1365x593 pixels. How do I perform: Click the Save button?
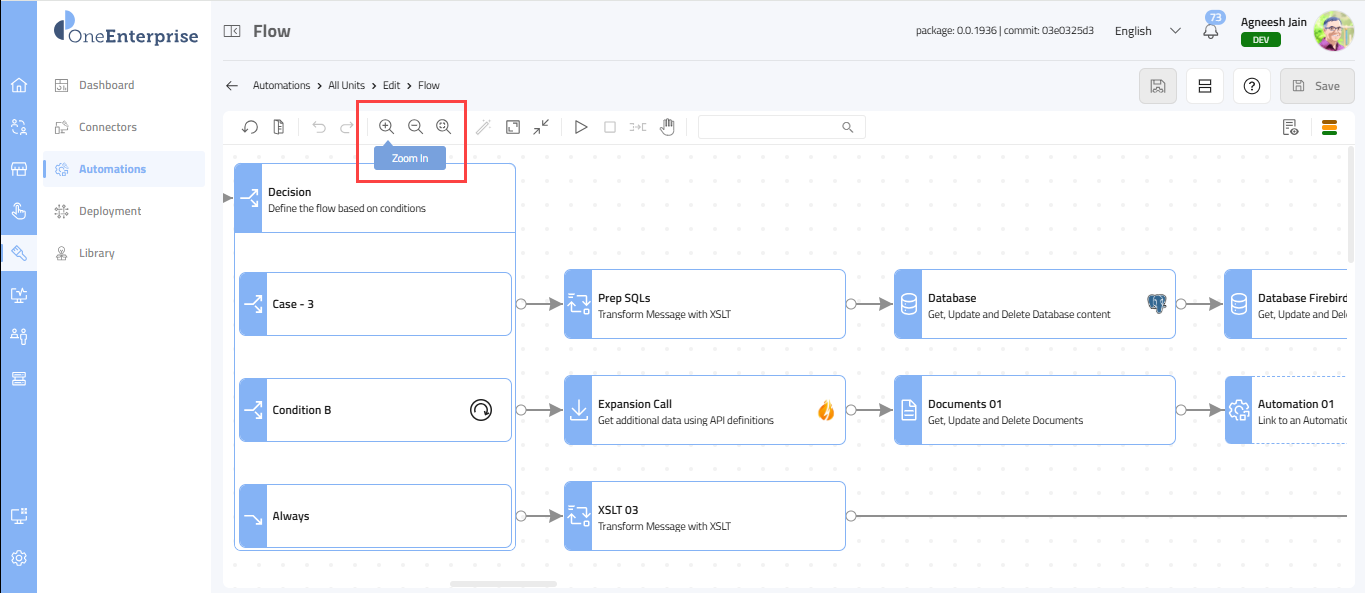1316,86
